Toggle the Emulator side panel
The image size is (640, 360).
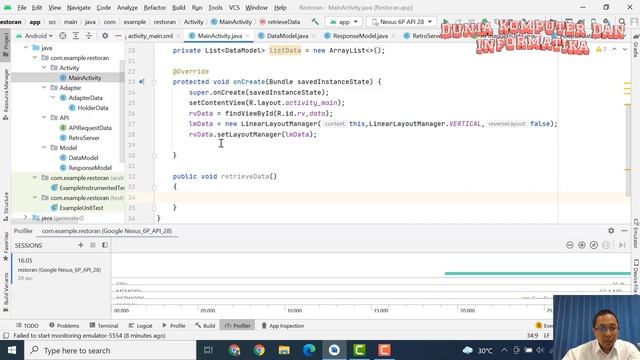[636, 233]
